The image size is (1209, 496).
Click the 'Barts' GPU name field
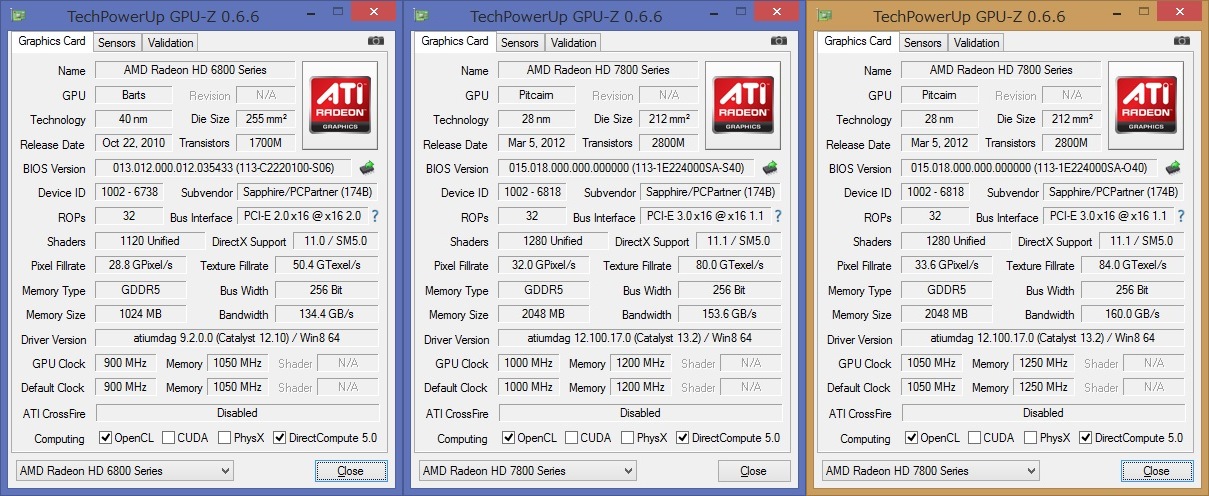[133, 95]
